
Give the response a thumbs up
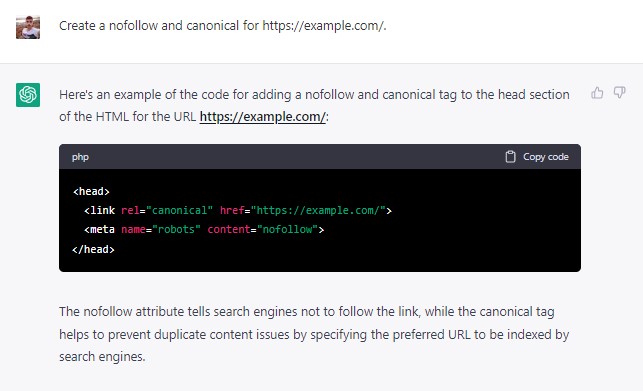(597, 93)
